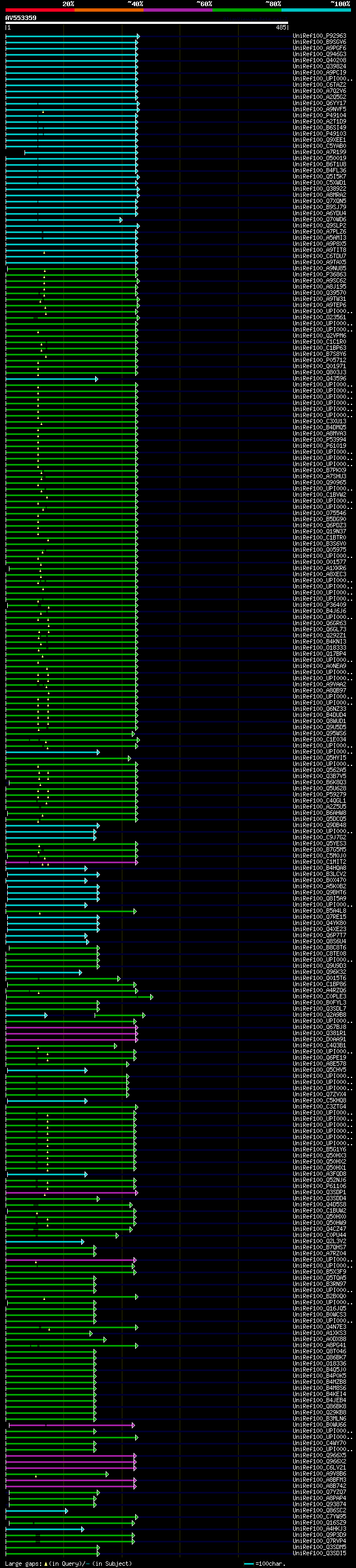Select the UniRef100_C6TAZ2 label
This screenshot has width=356, height=1568.
tap(319, 85)
